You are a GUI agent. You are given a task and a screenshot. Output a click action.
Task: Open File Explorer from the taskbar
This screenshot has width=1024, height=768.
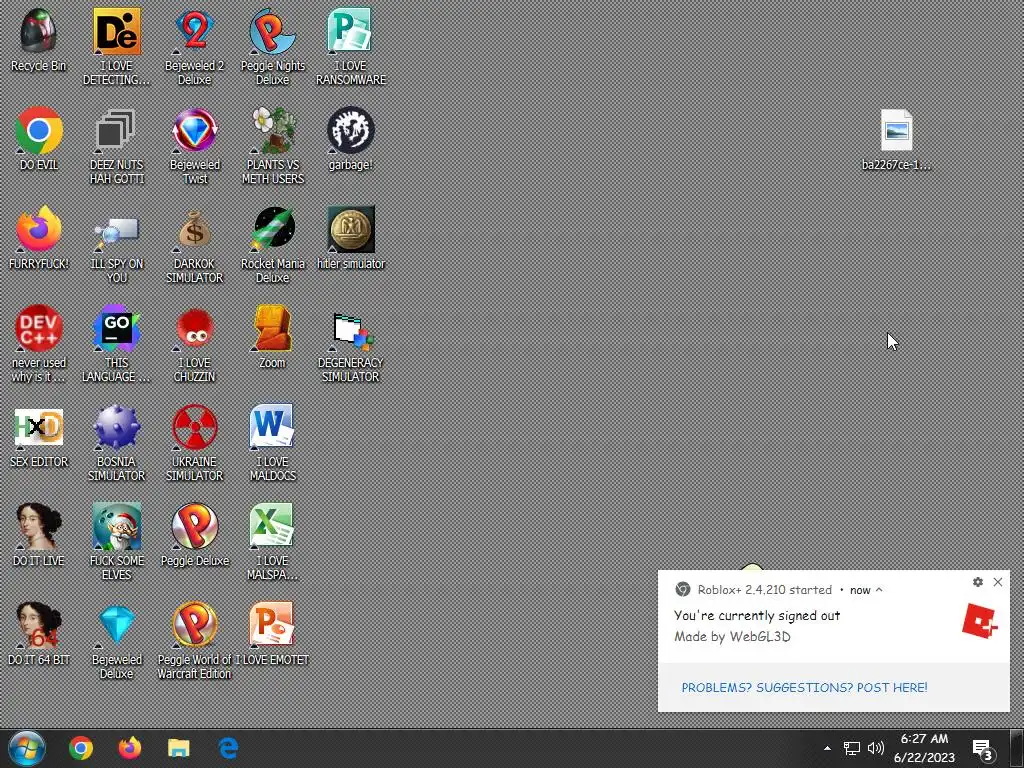pyautogui.click(x=179, y=748)
